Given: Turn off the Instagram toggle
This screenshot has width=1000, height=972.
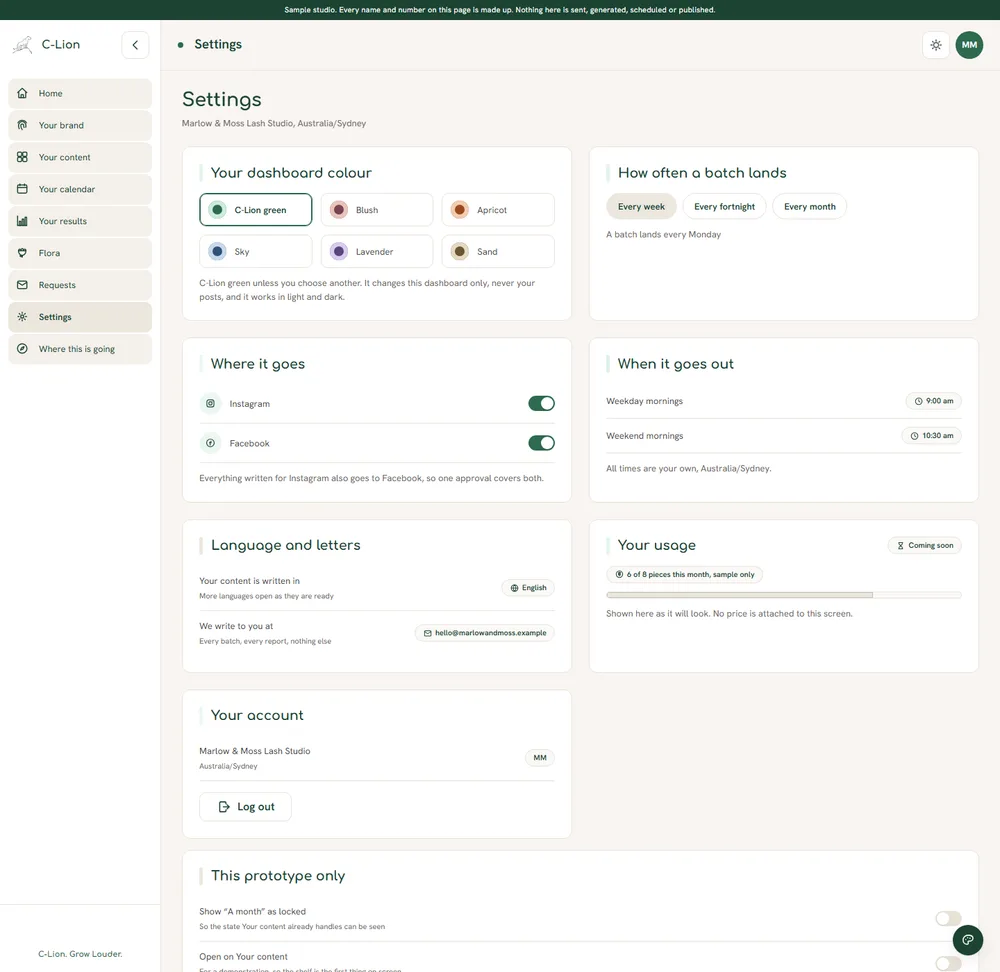Looking at the screenshot, I should 541,403.
